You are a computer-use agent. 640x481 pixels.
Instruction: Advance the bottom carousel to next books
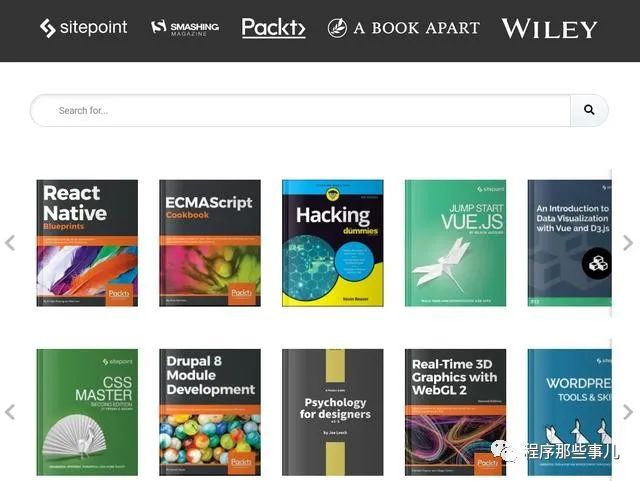click(x=628, y=412)
